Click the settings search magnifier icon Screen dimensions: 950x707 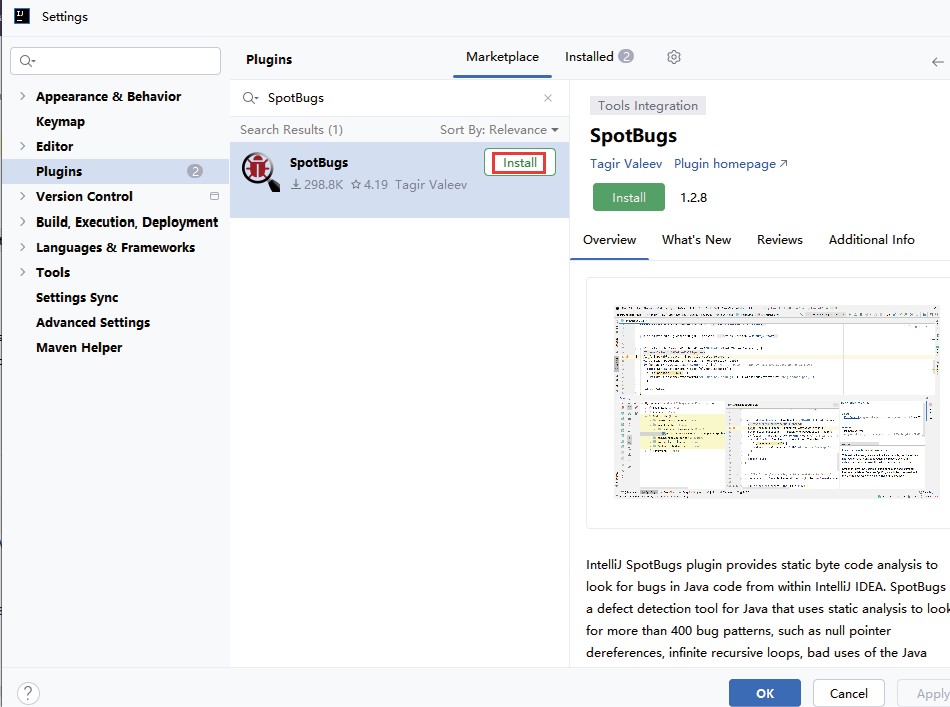[x=27, y=61]
